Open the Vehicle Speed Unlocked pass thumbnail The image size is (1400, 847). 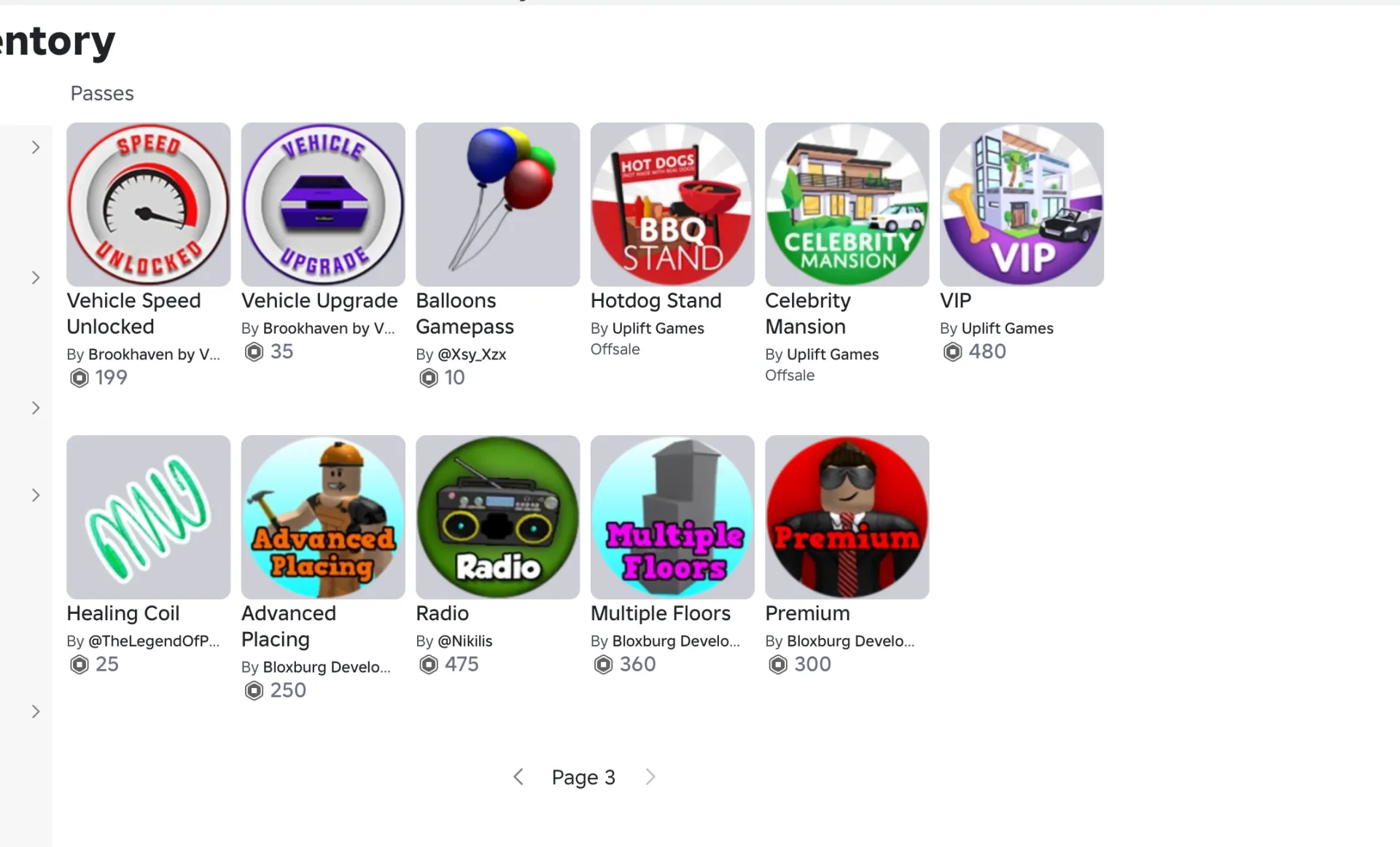pyautogui.click(x=148, y=204)
